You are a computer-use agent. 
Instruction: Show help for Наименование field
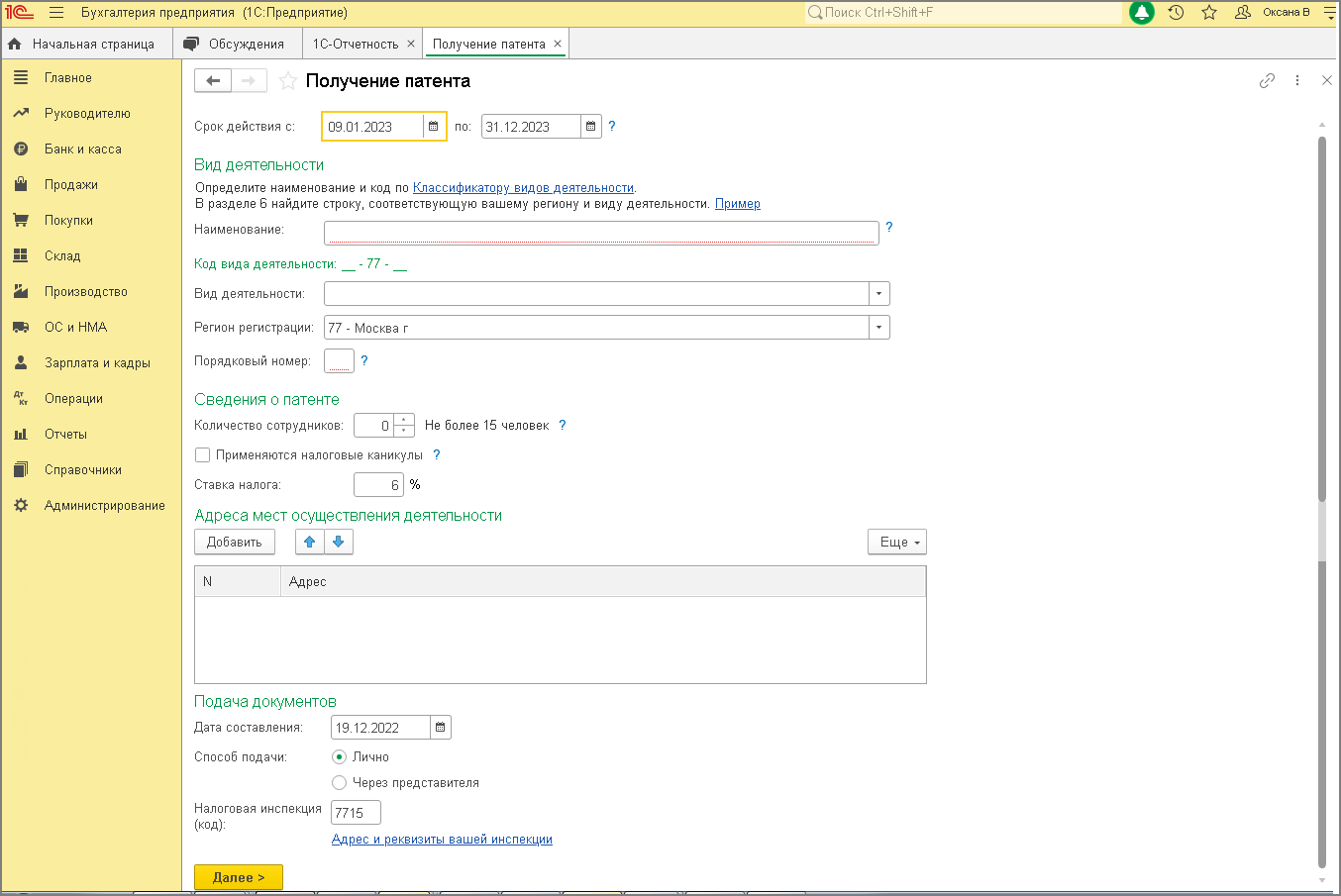click(x=889, y=227)
